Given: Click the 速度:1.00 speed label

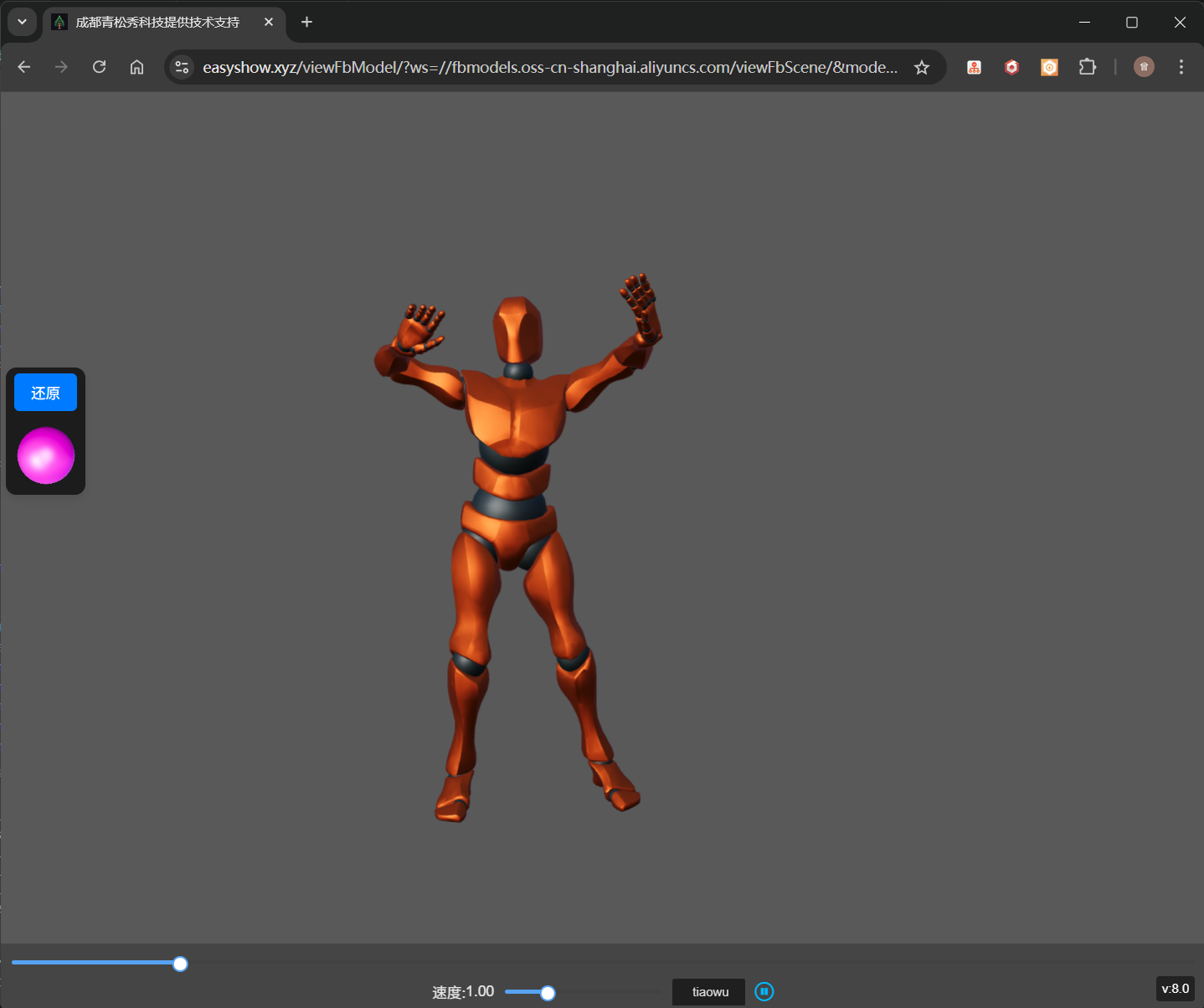Looking at the screenshot, I should click(463, 992).
